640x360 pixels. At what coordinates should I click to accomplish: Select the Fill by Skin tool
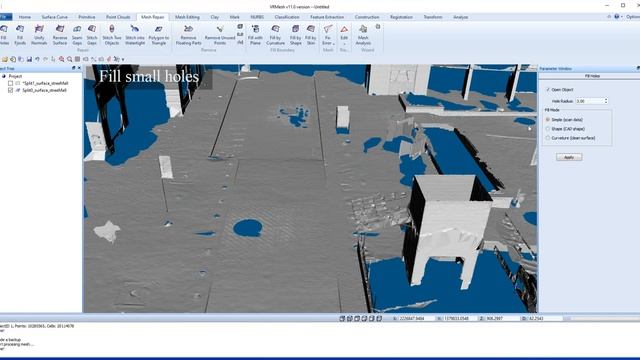[x=311, y=35]
